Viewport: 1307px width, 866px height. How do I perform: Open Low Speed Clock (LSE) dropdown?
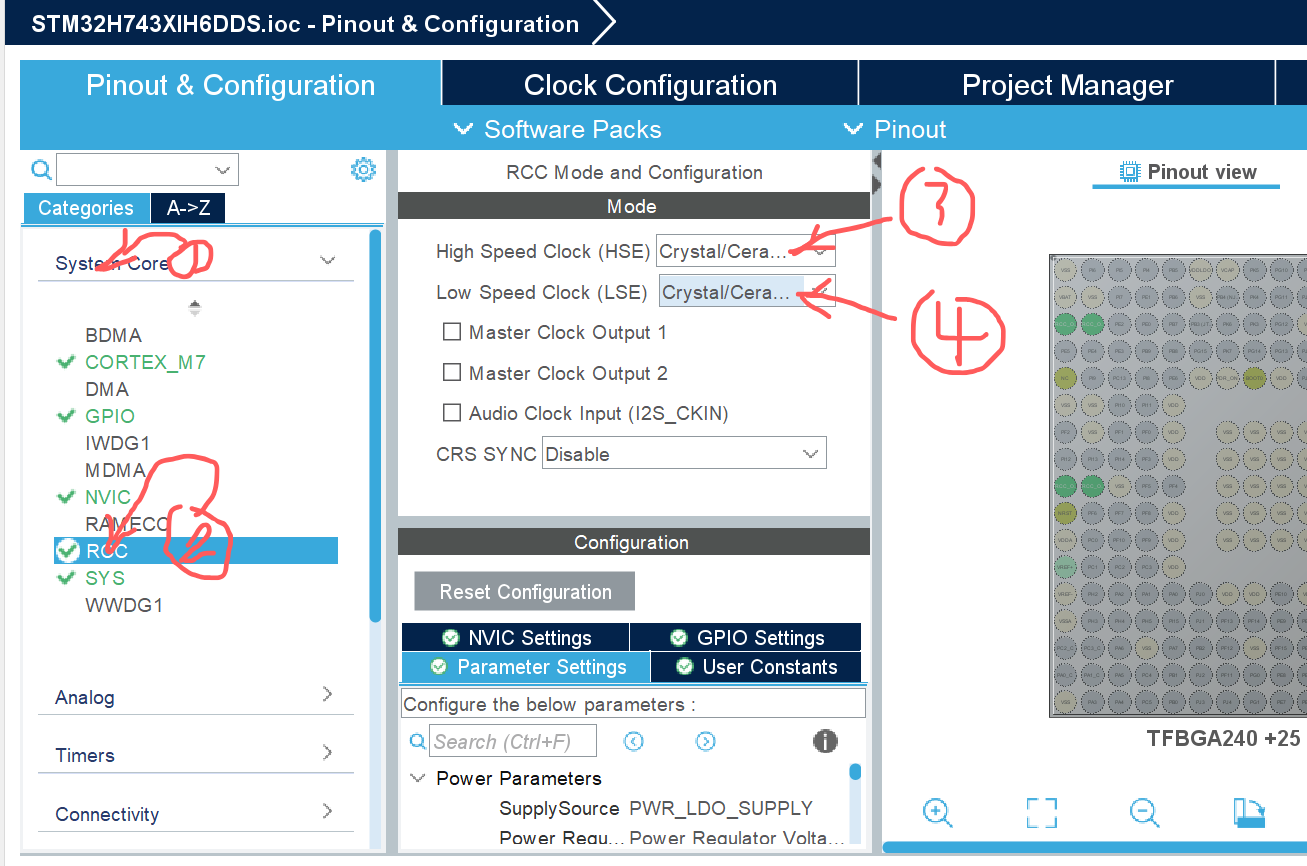coord(747,292)
